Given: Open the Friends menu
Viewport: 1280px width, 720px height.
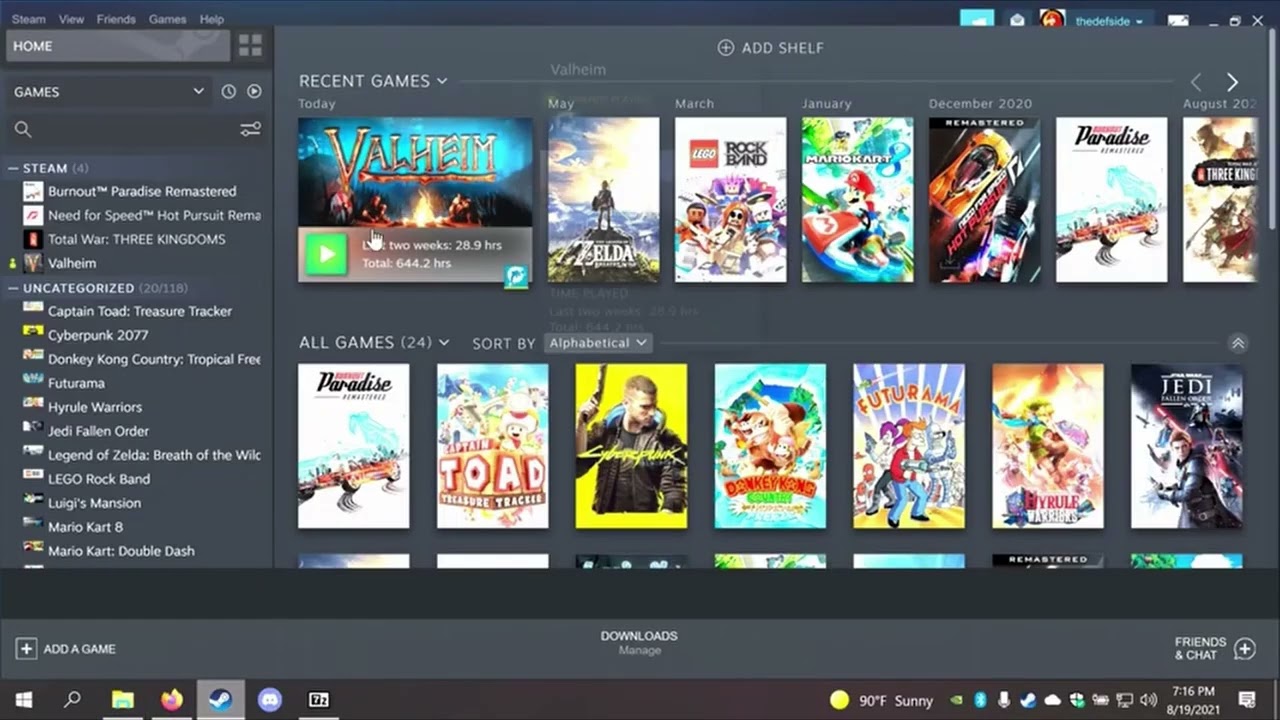Looking at the screenshot, I should click(116, 19).
